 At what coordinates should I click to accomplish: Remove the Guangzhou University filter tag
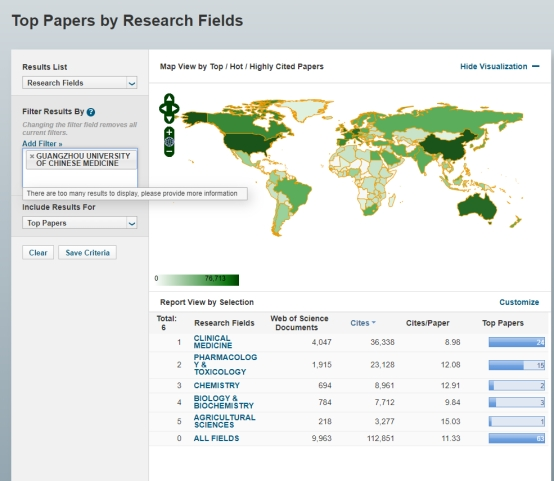click(32, 156)
